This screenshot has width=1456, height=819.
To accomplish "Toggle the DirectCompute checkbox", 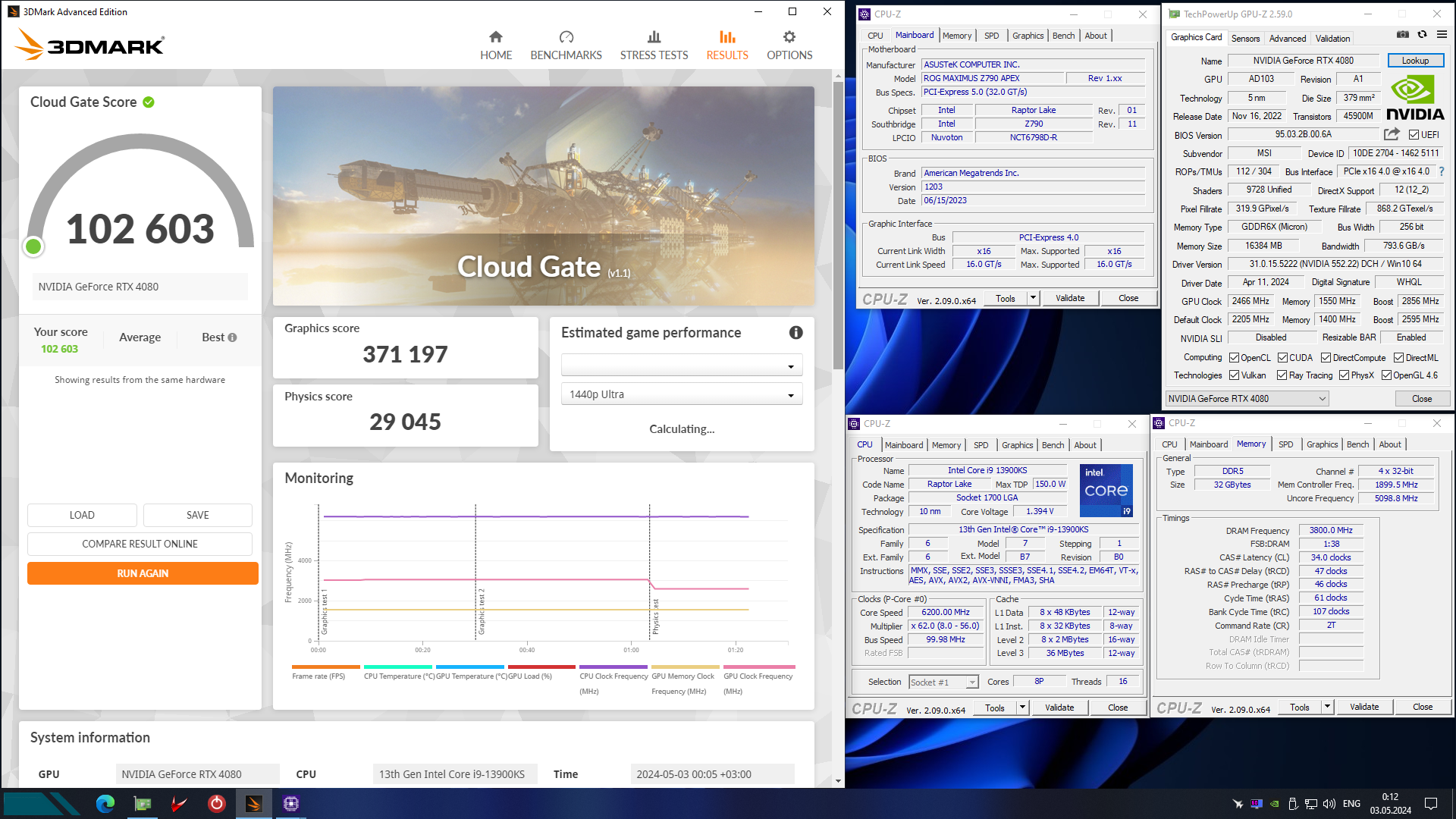I will click(1326, 358).
